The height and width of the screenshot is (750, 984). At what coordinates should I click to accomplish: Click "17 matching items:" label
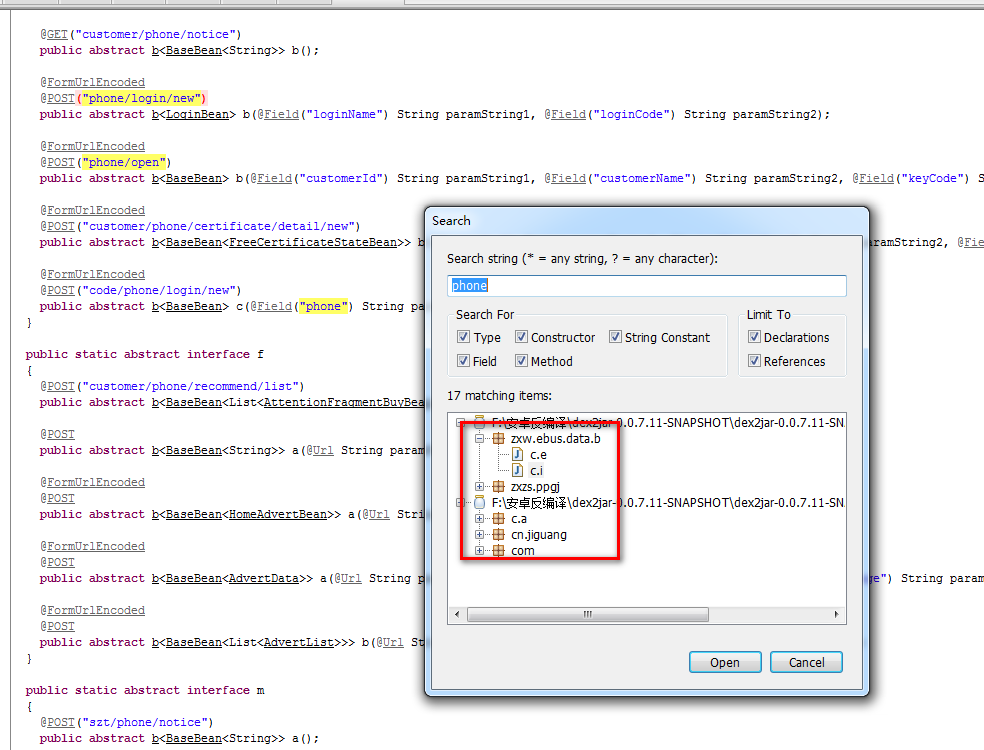tap(500, 395)
